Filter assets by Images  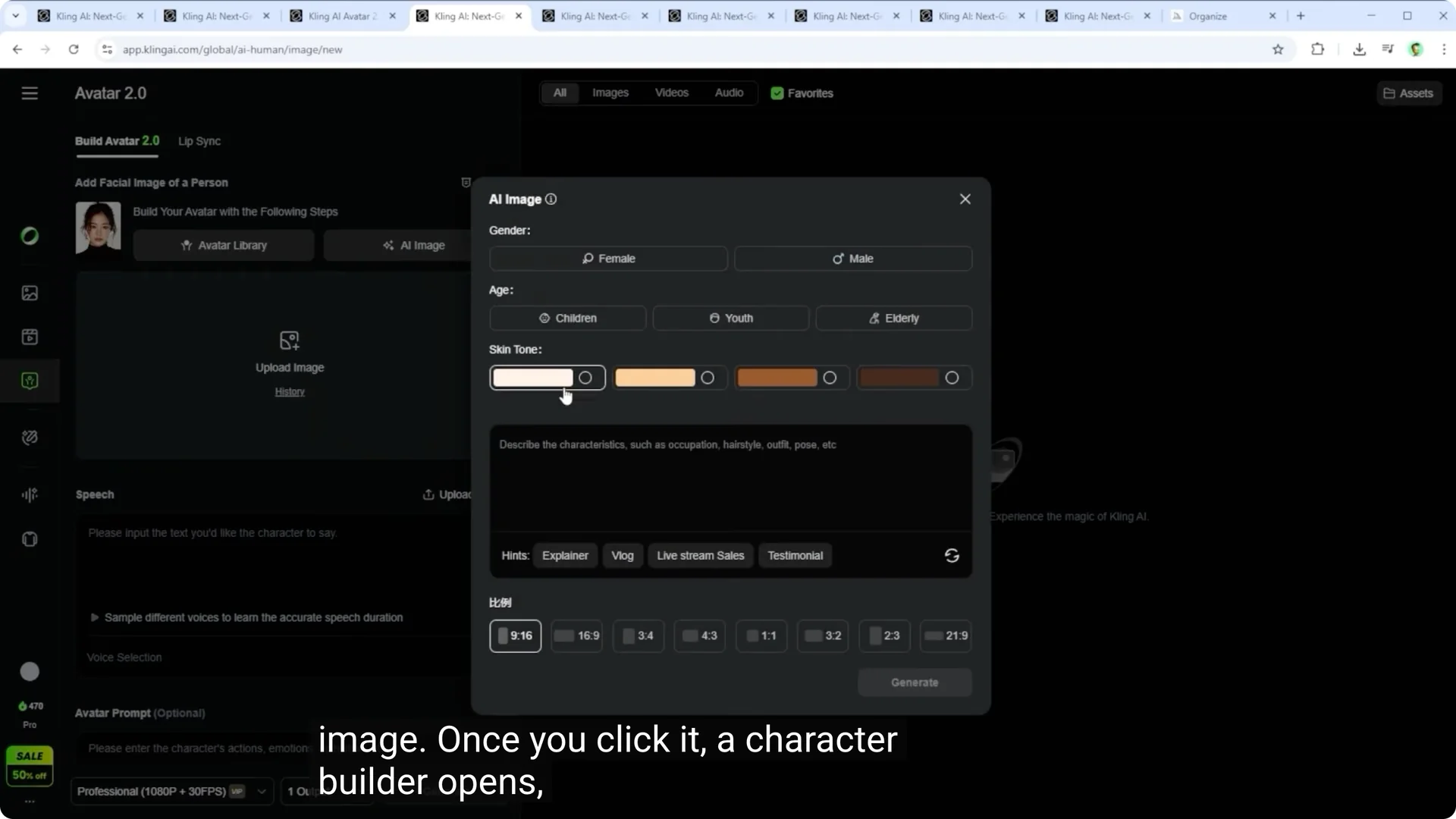610,93
